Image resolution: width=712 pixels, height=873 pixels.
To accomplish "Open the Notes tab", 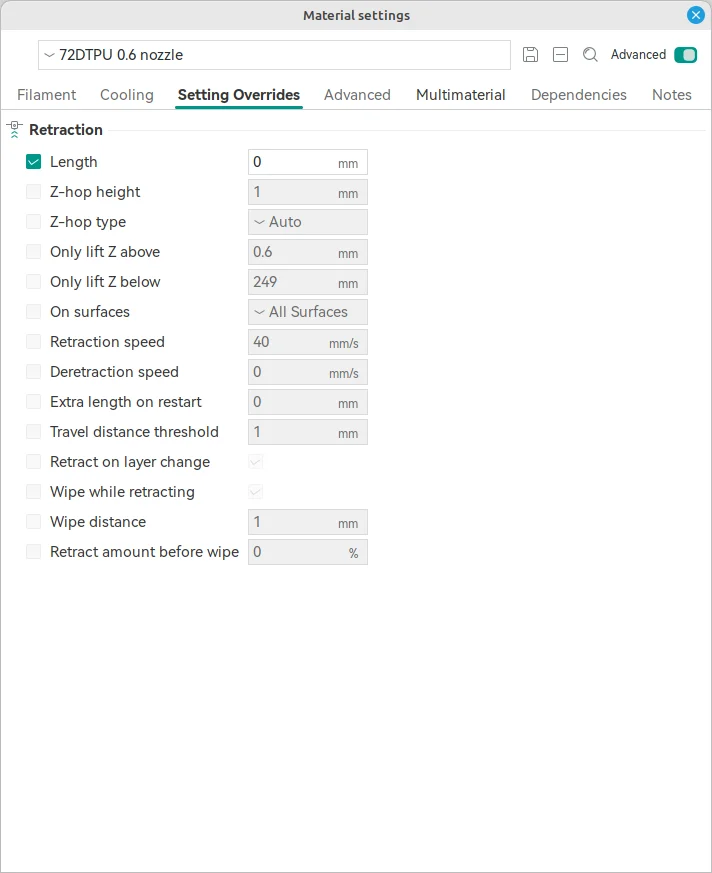I will (671, 95).
